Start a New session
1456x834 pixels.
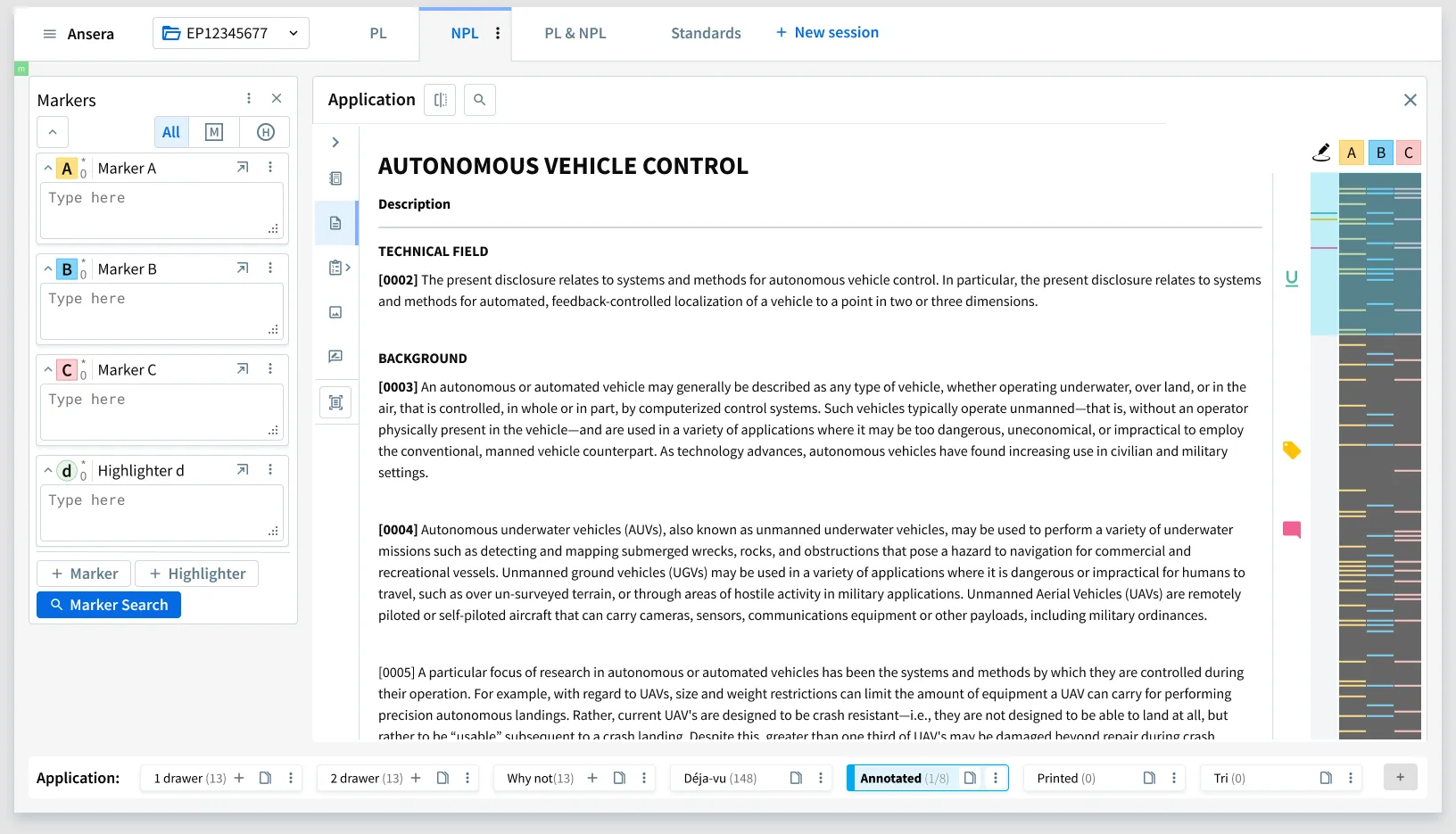click(x=827, y=32)
